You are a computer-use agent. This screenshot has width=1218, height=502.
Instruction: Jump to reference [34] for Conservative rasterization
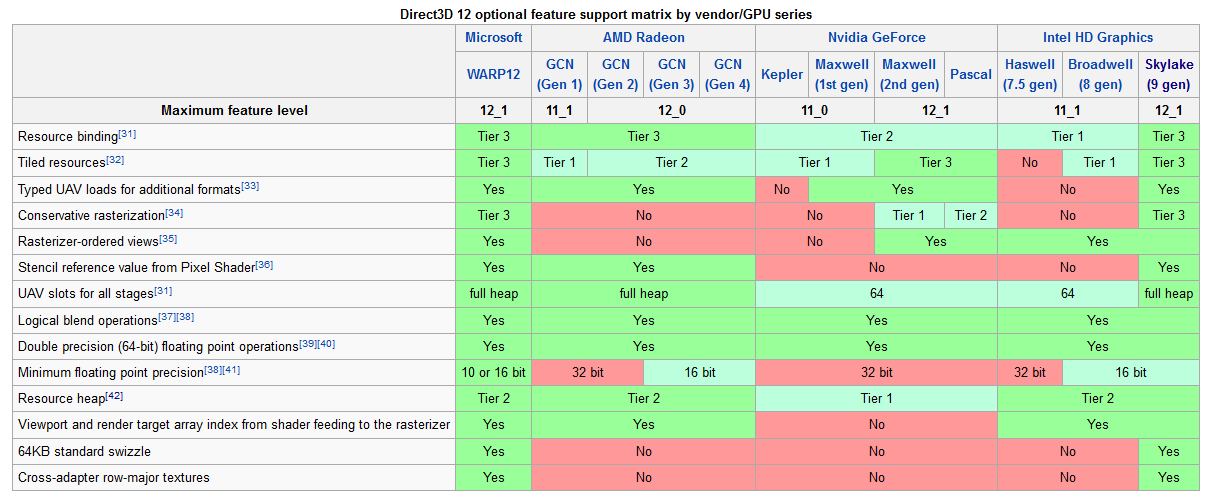tap(175, 212)
